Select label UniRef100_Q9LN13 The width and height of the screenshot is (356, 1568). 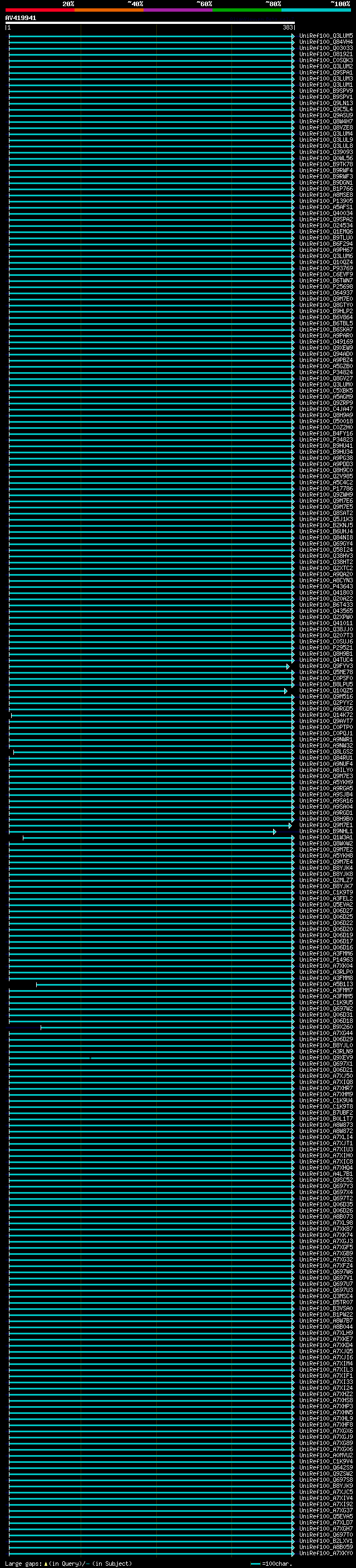coord(325,103)
